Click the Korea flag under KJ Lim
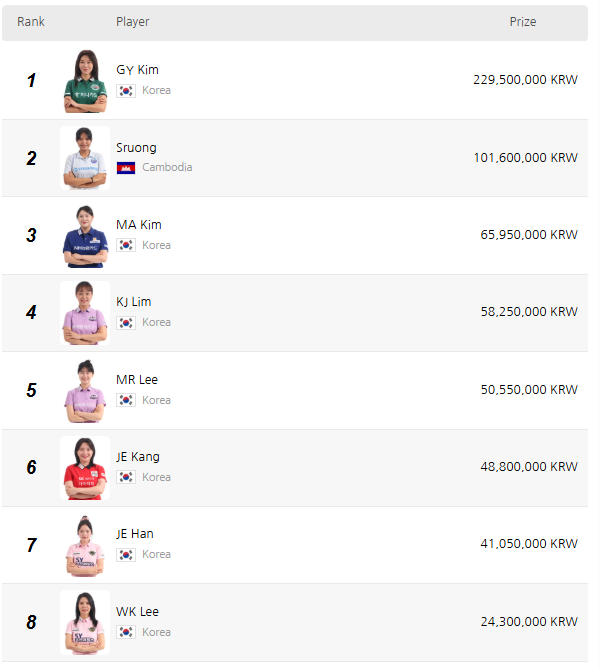This screenshot has height=668, width=600. (x=126, y=322)
